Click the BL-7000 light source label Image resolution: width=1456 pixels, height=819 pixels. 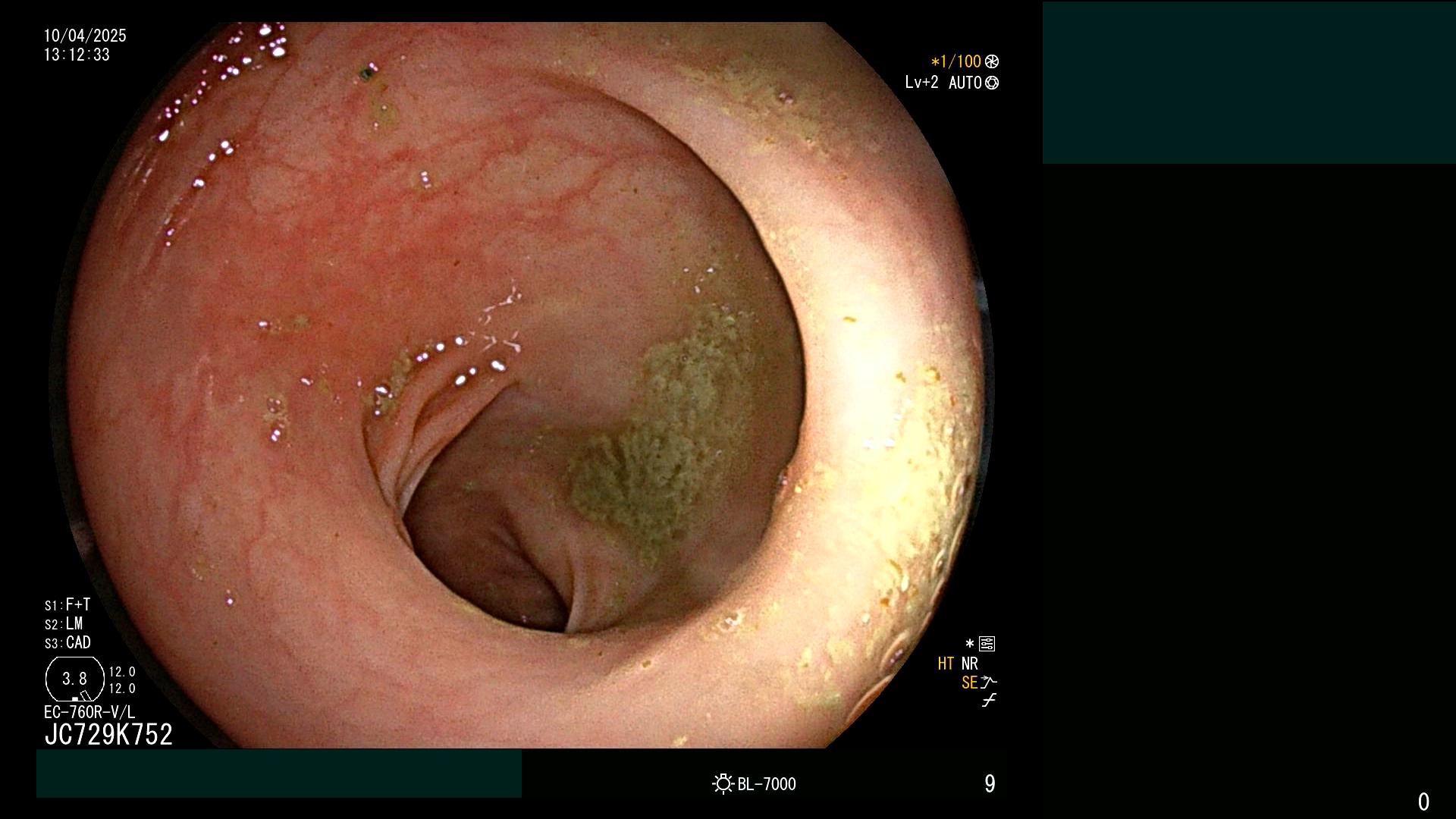coord(767,784)
